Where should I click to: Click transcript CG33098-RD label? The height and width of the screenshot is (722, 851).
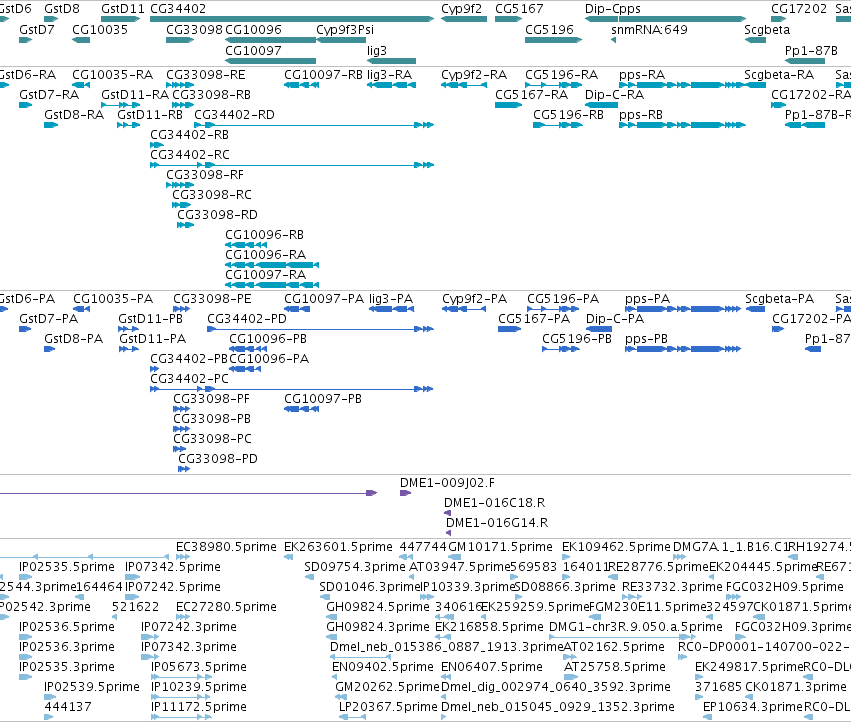(217, 214)
